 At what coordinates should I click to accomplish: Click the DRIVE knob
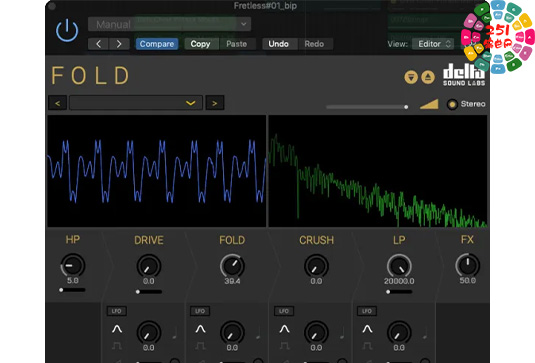(x=149, y=266)
